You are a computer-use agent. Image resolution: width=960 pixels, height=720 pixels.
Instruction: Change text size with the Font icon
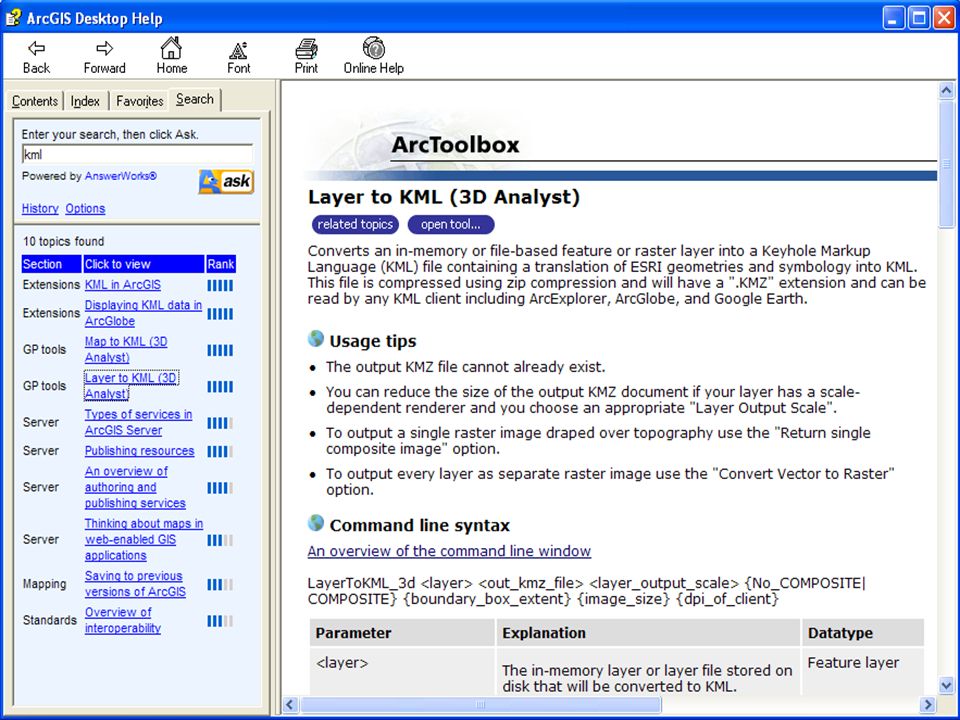pyautogui.click(x=238, y=50)
